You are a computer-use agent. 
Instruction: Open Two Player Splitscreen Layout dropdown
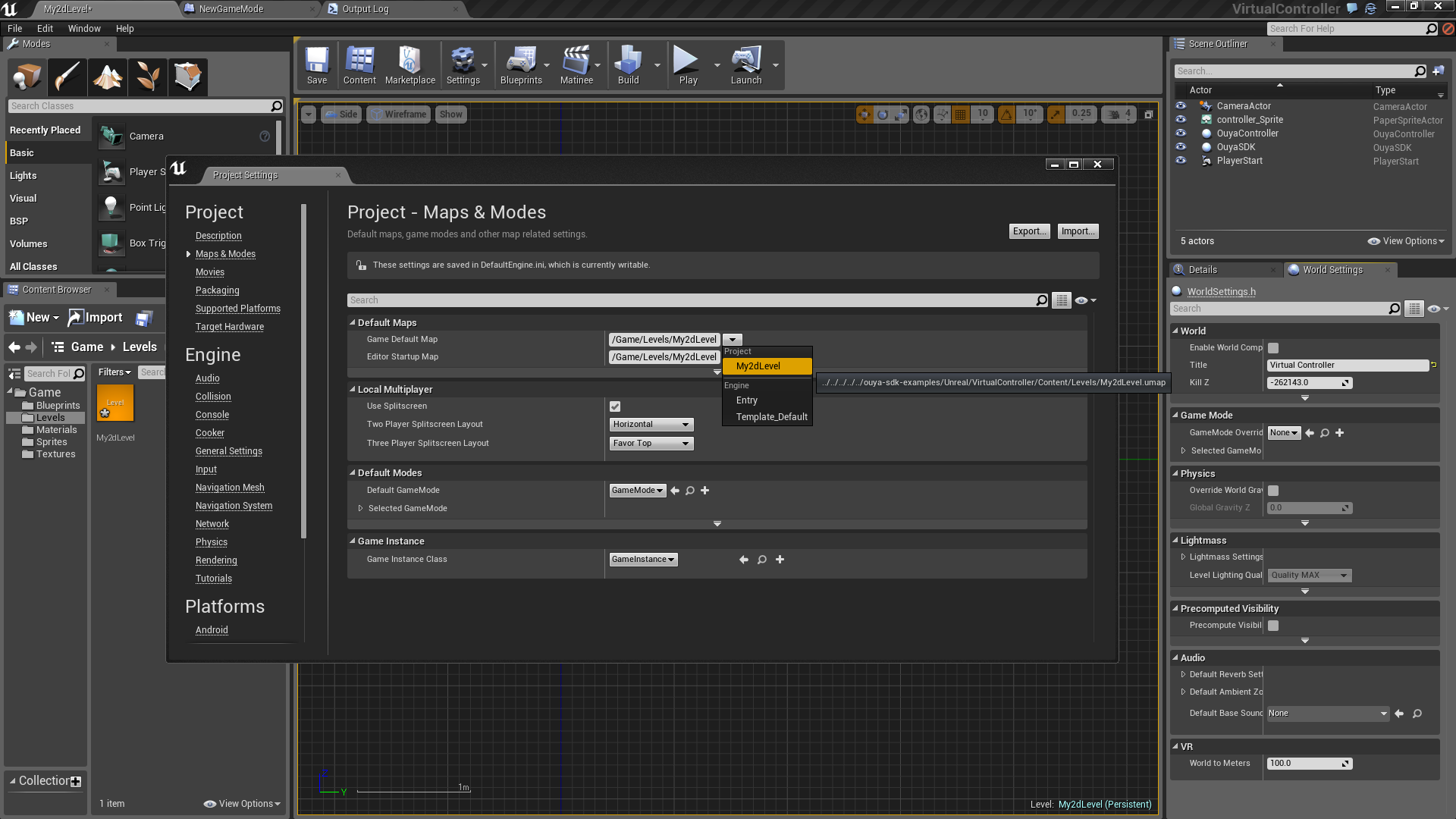pos(651,425)
